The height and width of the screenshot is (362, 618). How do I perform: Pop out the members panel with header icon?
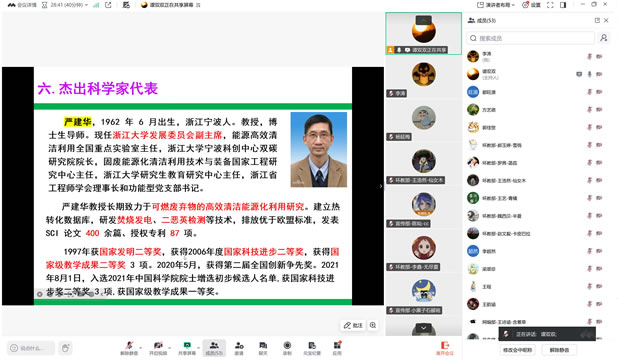(x=597, y=21)
